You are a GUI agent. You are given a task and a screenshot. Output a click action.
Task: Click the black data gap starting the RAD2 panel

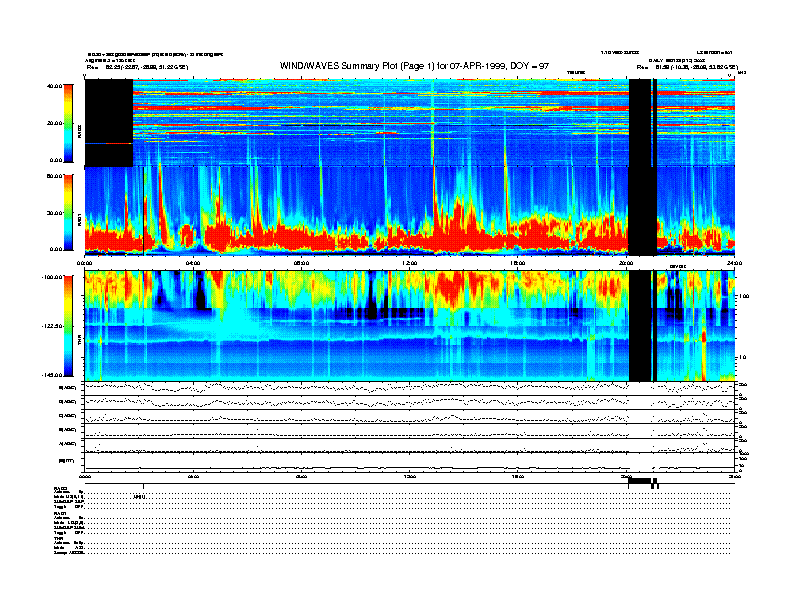[109, 123]
